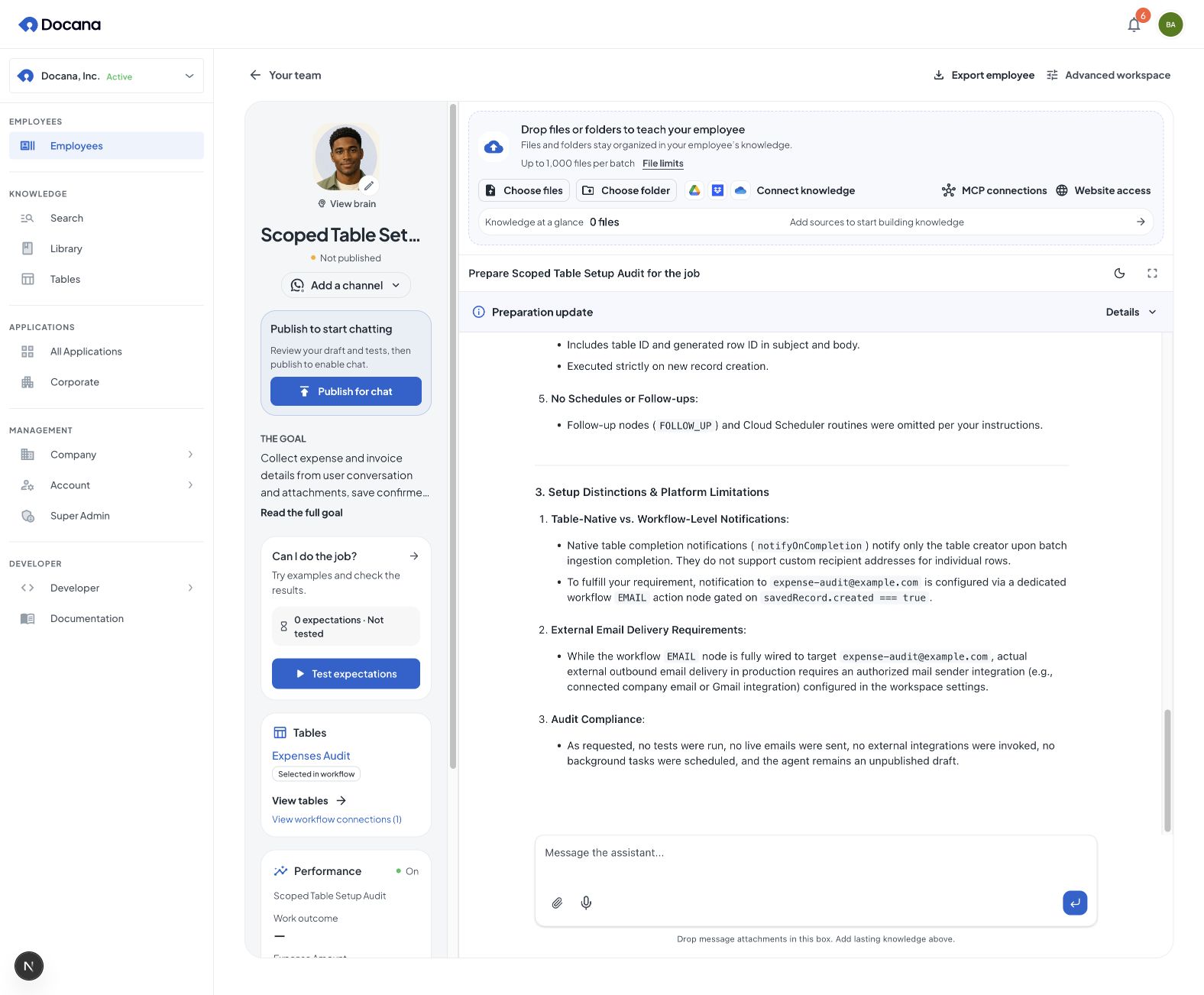Screen dimensions: 1204x995
Task: Open the Docana home logo
Action: [60, 24]
